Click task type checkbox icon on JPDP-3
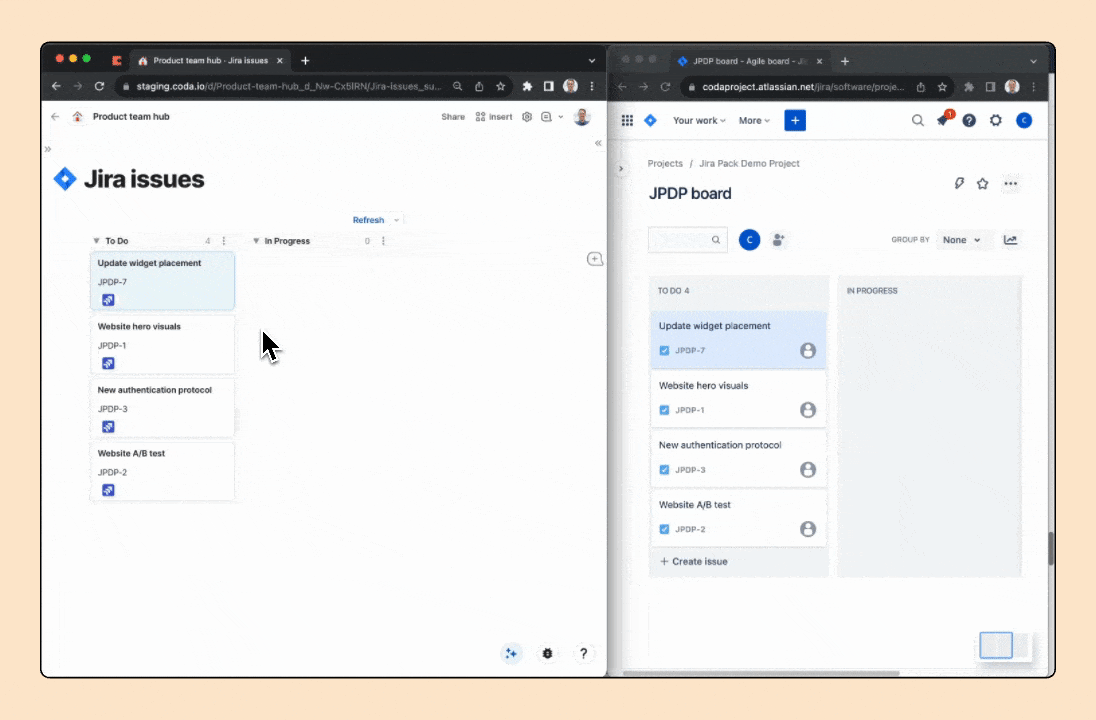 664,470
